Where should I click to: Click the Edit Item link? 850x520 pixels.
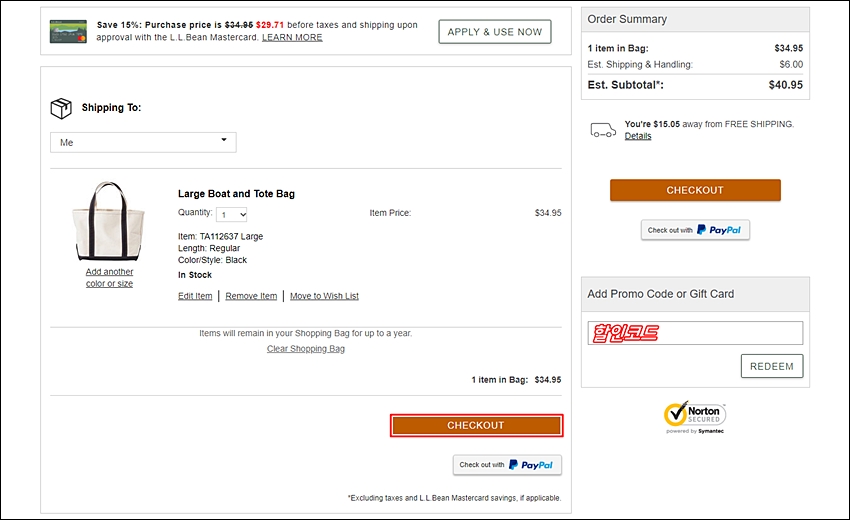click(x=195, y=296)
